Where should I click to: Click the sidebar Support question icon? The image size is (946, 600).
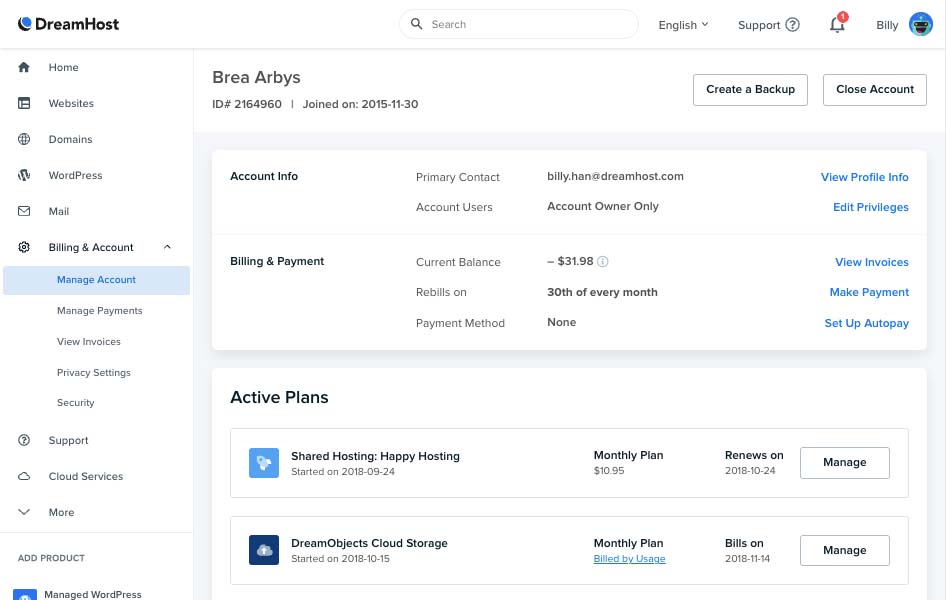tap(24, 440)
